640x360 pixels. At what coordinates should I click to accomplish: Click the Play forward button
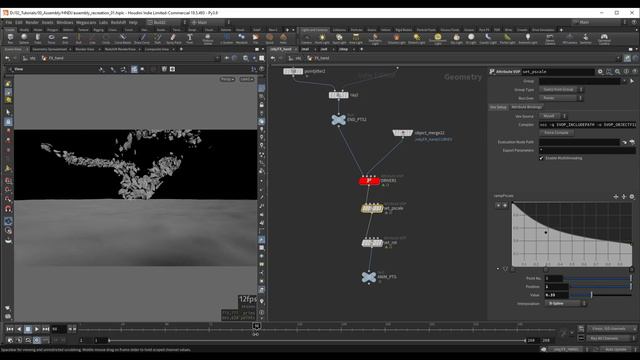pos(37,329)
